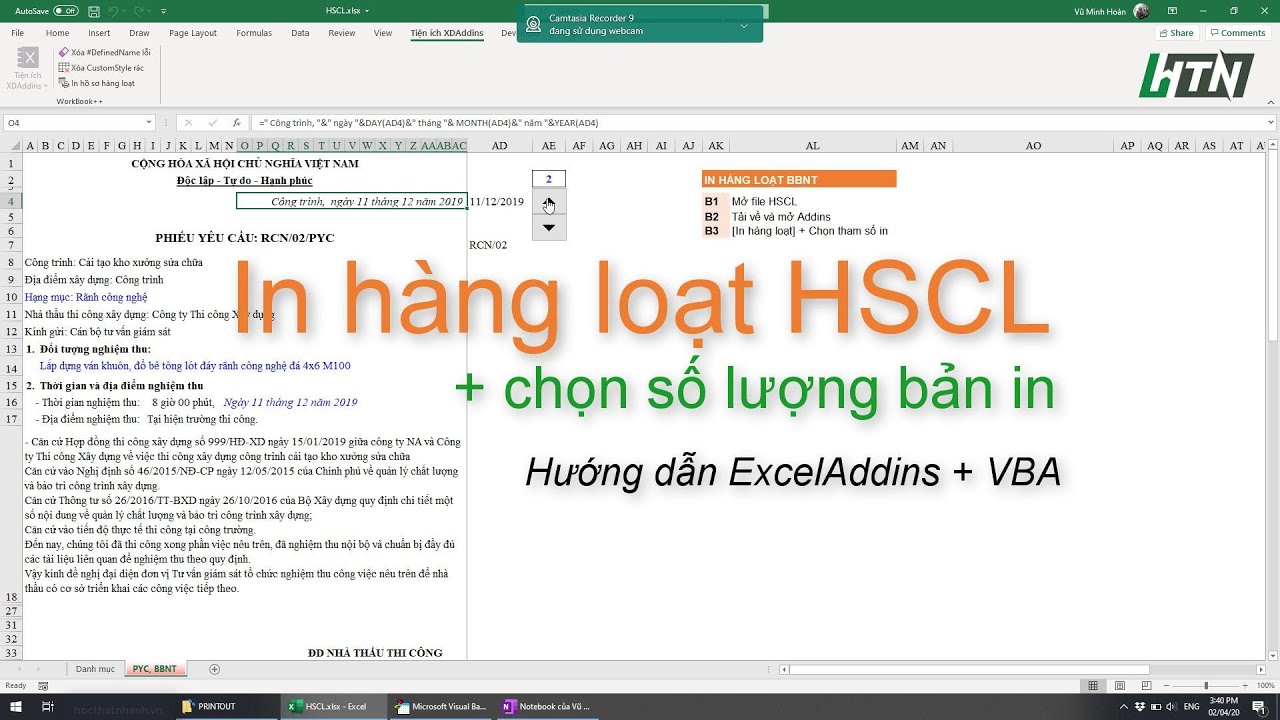This screenshot has width=1280, height=720.
Task: Click the Save disk icon
Action: 93,11
